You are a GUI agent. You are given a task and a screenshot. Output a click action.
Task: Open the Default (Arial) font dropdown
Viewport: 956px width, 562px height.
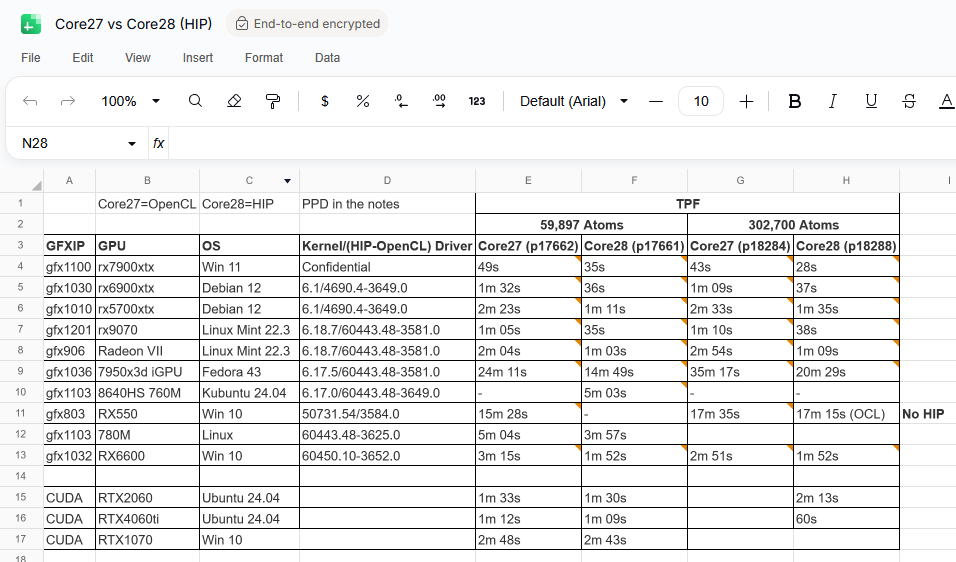coord(574,101)
